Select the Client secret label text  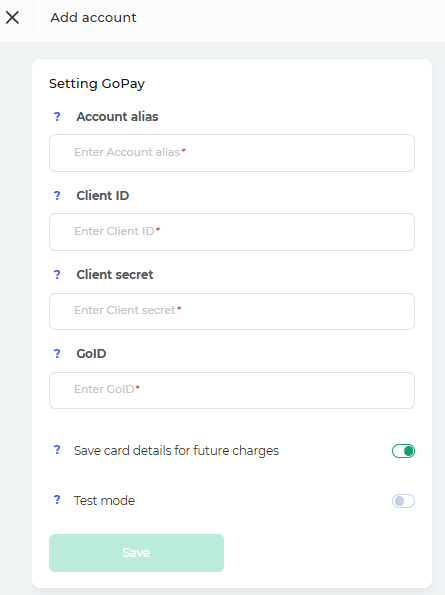click(x=115, y=274)
